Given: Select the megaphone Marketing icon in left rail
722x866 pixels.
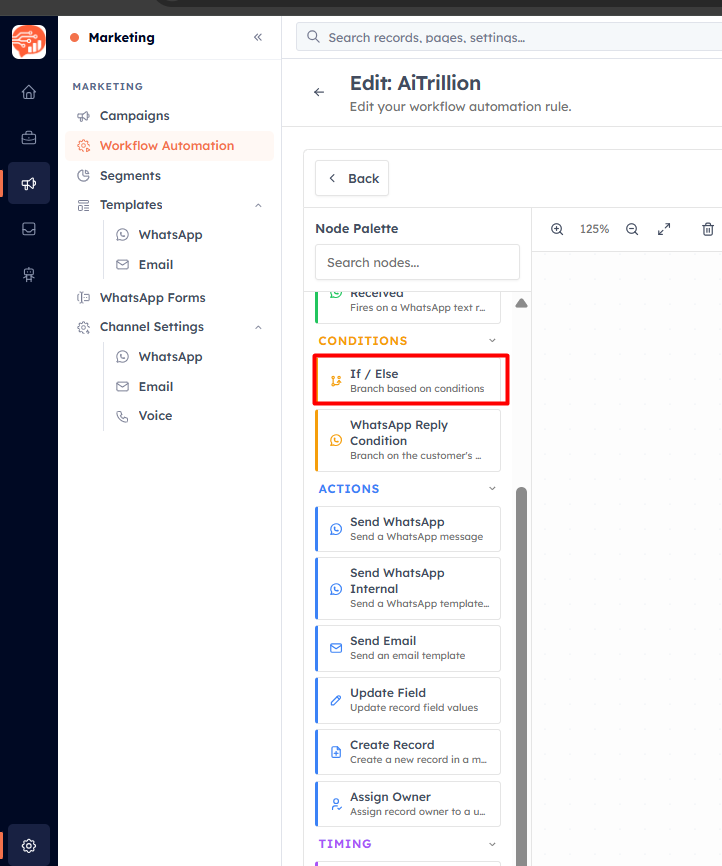Looking at the screenshot, I should pyautogui.click(x=29, y=183).
